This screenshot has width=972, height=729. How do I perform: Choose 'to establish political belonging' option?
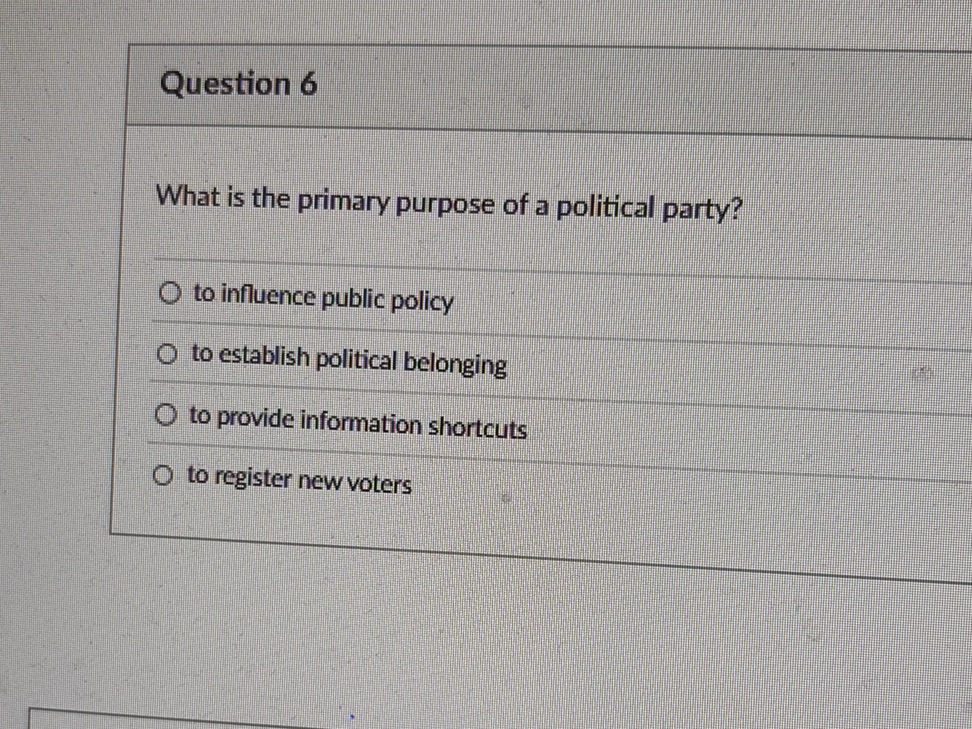[x=166, y=352]
